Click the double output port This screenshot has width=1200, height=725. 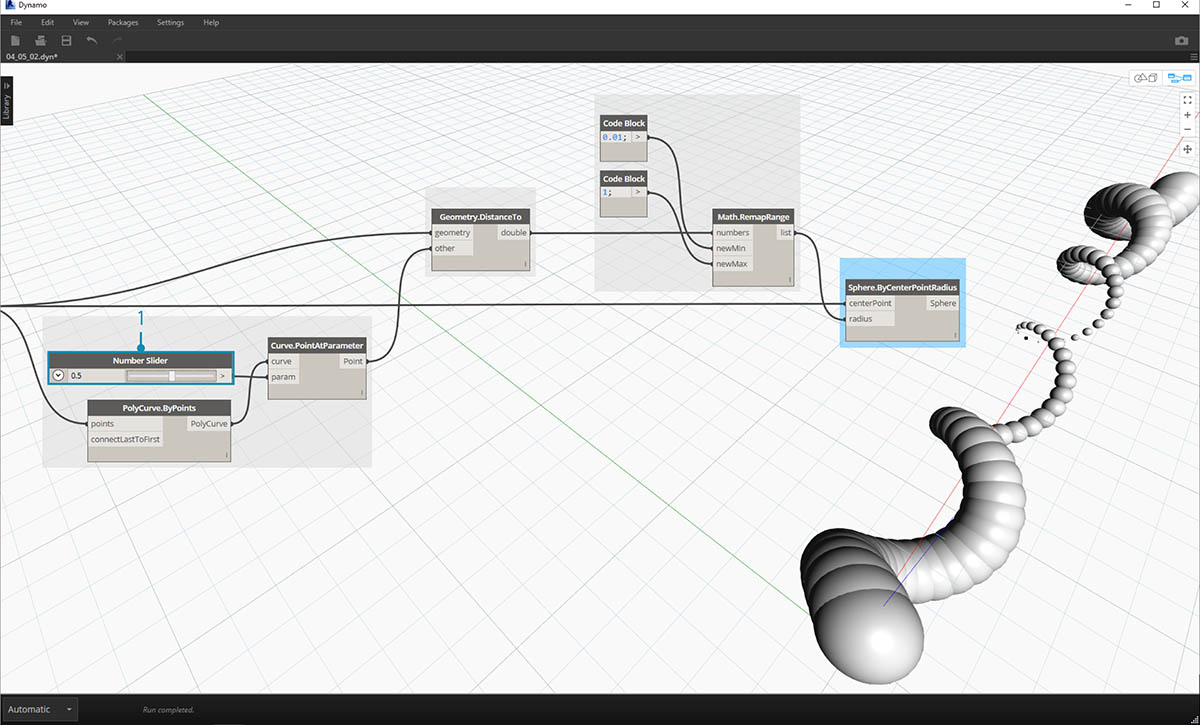[x=513, y=232]
